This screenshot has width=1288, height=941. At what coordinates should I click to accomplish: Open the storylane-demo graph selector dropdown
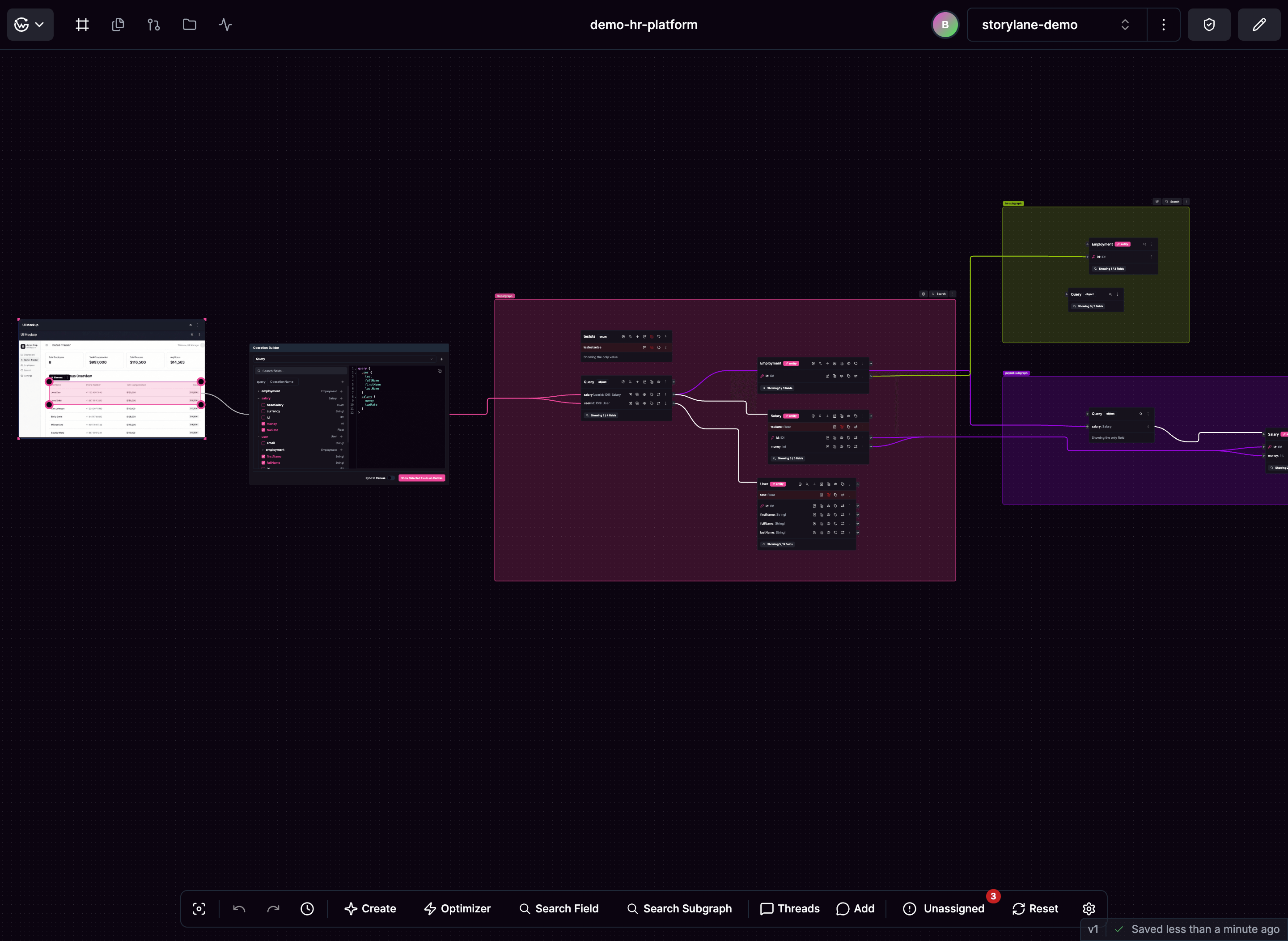(1125, 25)
